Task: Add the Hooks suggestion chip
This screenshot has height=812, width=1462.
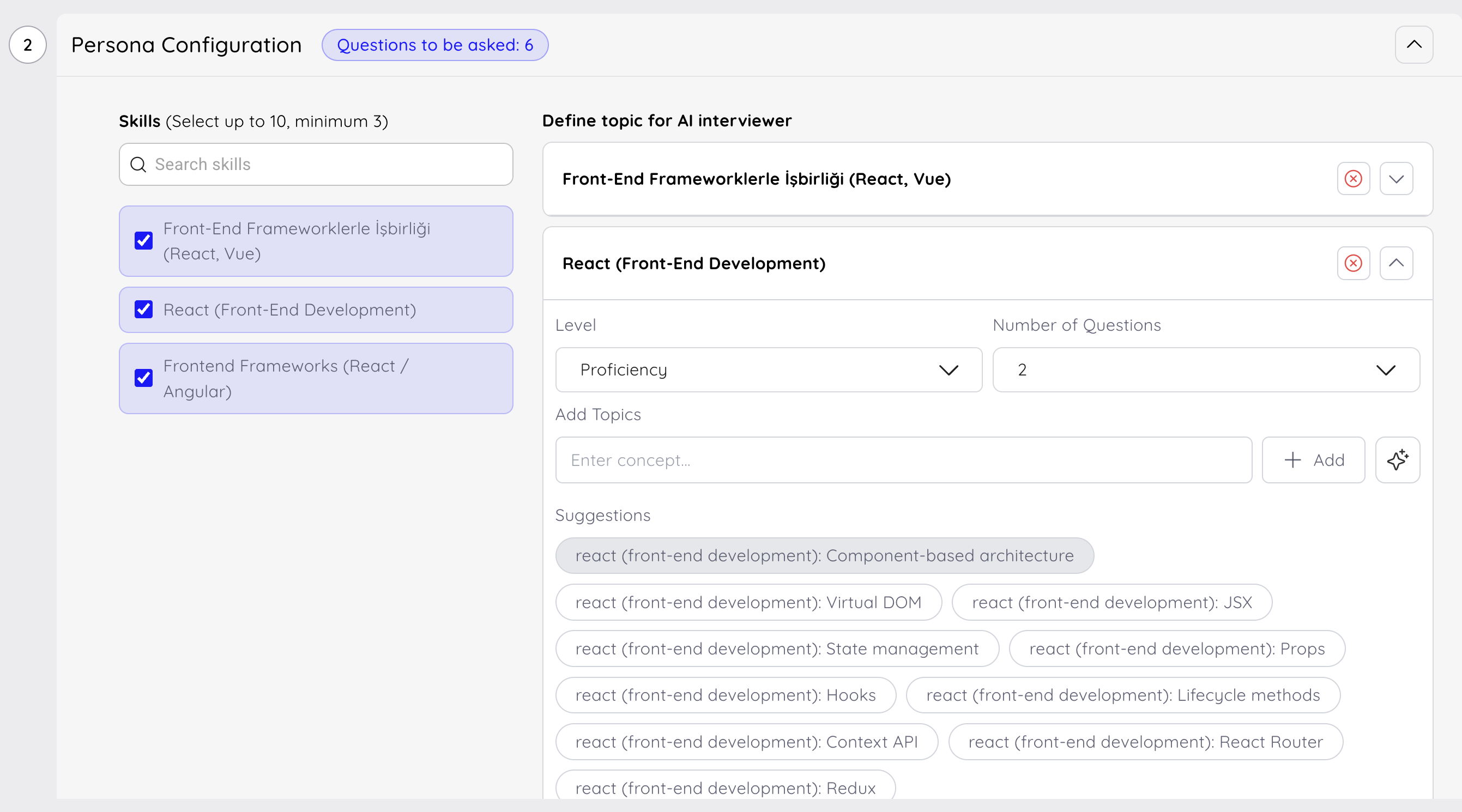Action: 726,695
